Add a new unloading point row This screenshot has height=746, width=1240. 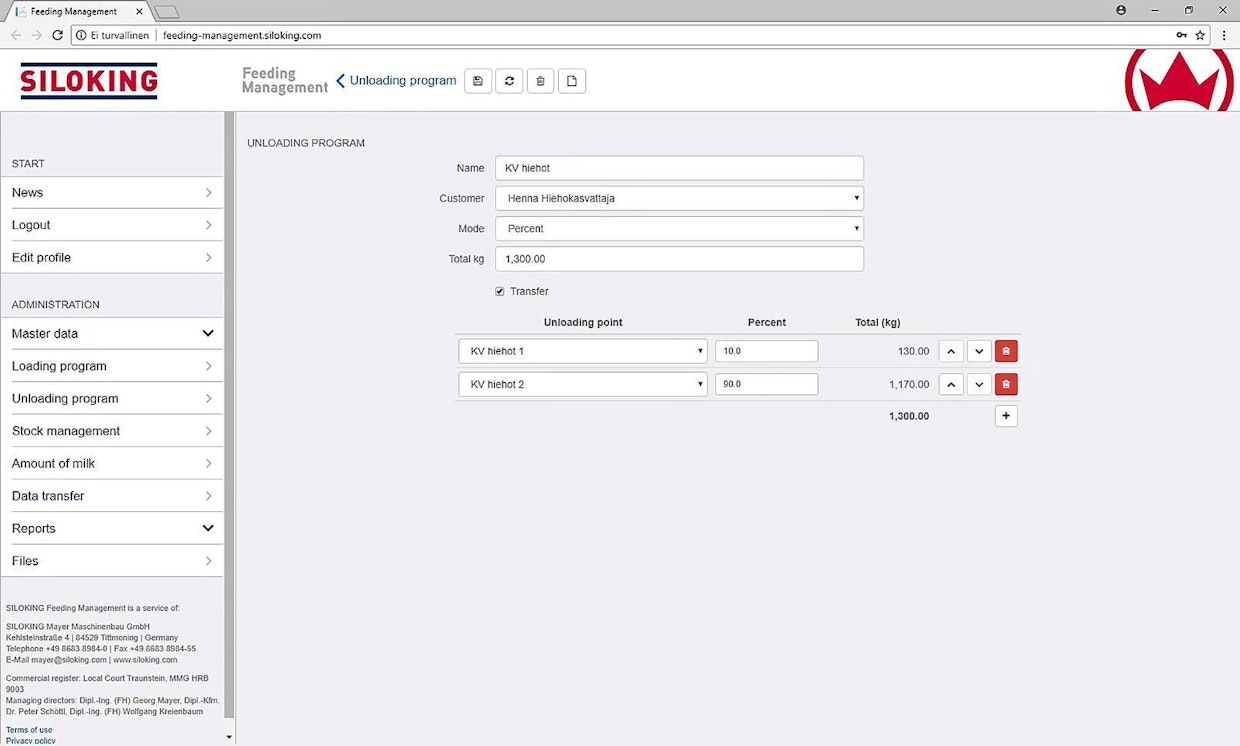[x=1006, y=416]
